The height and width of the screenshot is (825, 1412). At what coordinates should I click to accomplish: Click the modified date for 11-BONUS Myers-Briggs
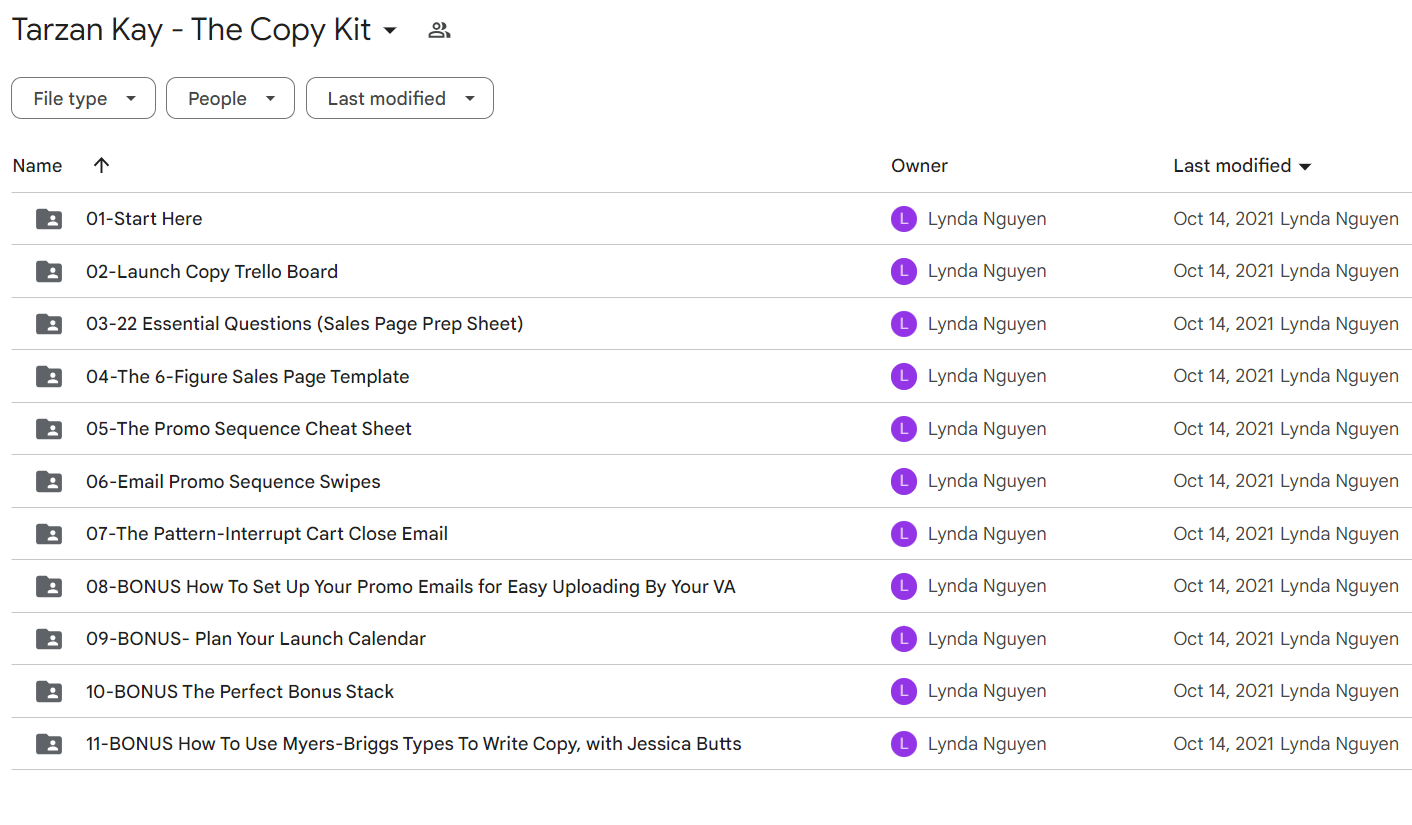point(1286,744)
